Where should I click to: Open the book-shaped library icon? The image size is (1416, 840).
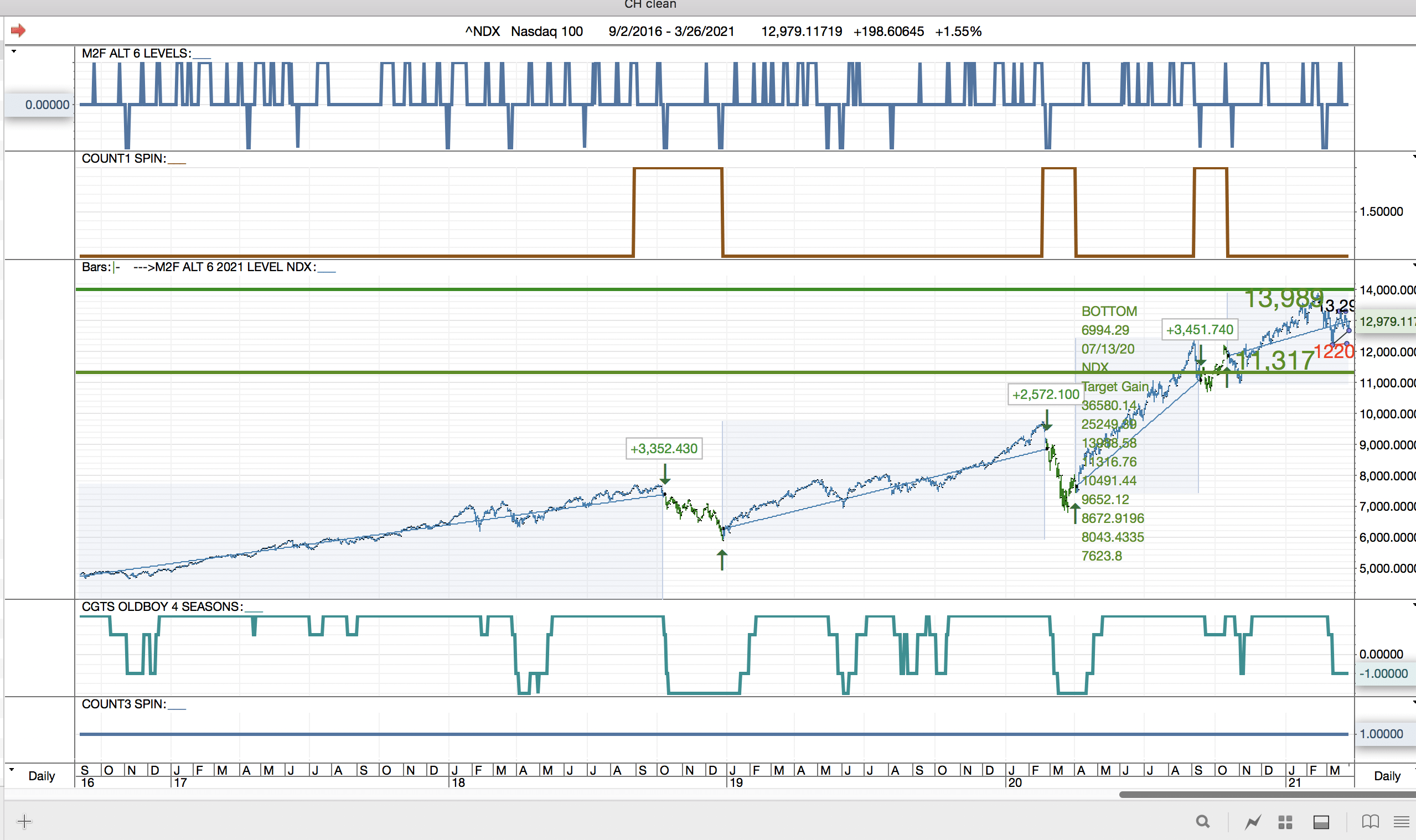coord(1370,821)
